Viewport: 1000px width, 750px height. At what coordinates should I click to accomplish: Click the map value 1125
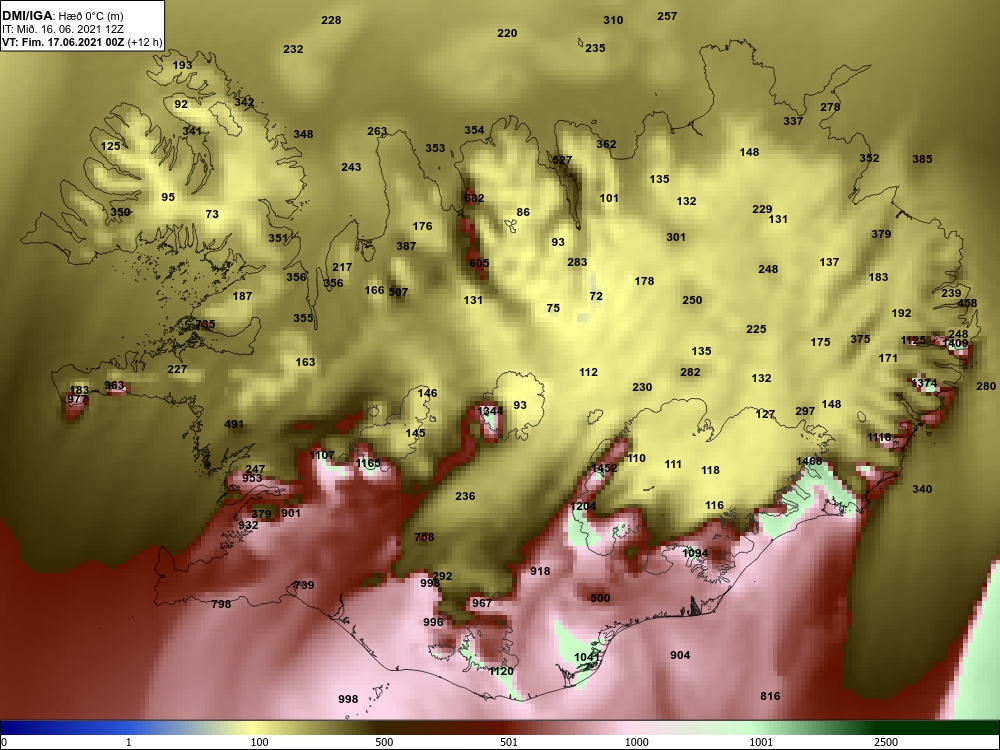click(913, 340)
